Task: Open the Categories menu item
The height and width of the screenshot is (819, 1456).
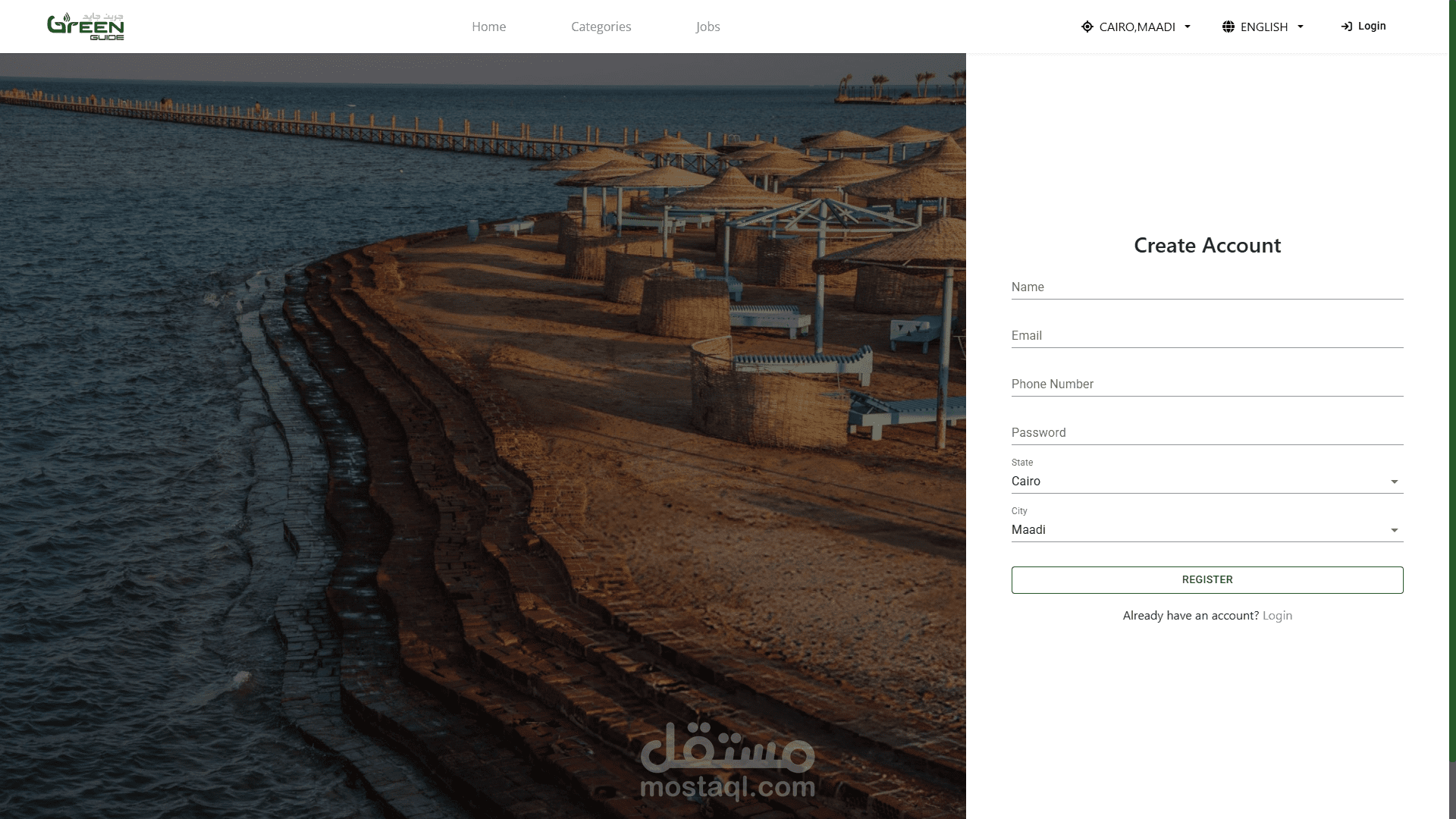Action: point(601,27)
